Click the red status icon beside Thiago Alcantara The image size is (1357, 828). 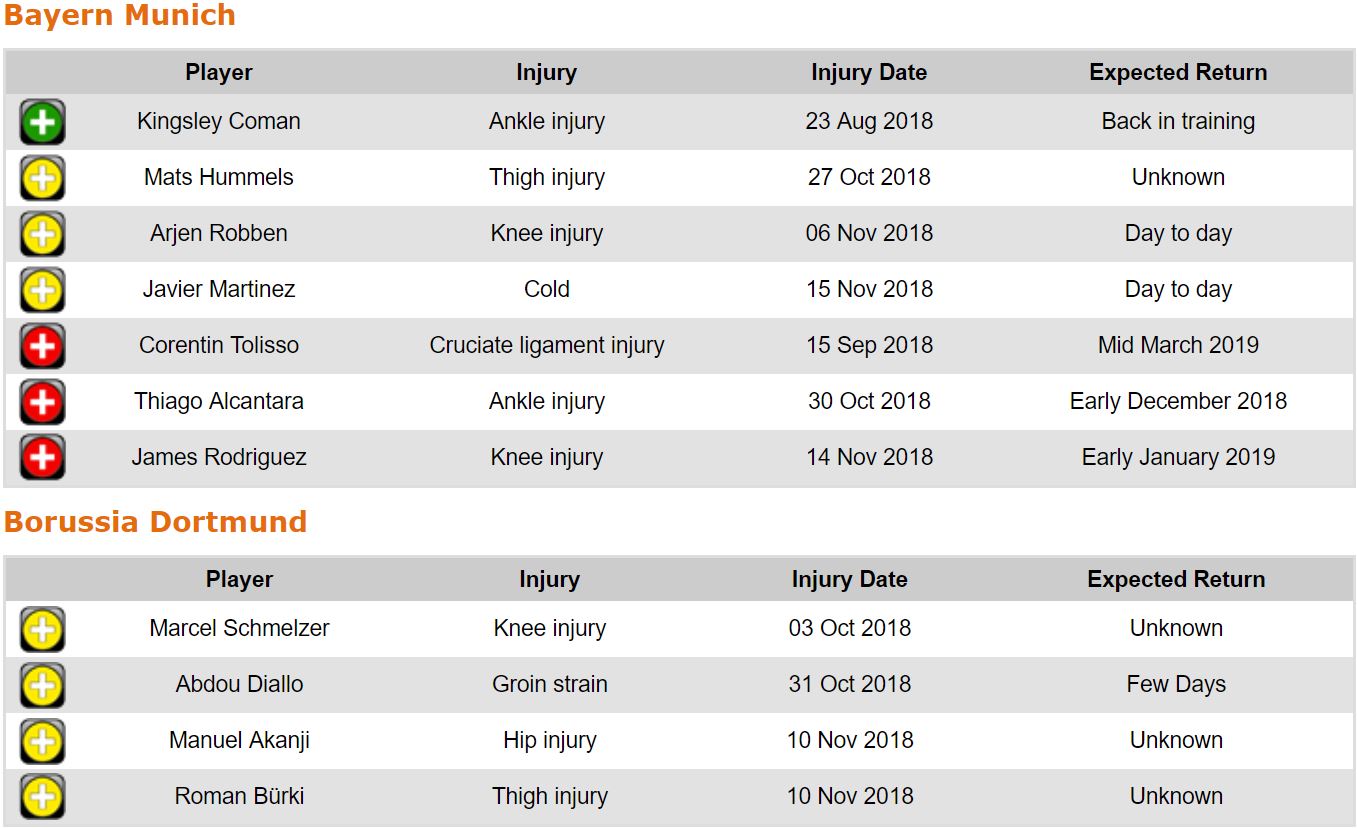pyautogui.click(x=42, y=402)
